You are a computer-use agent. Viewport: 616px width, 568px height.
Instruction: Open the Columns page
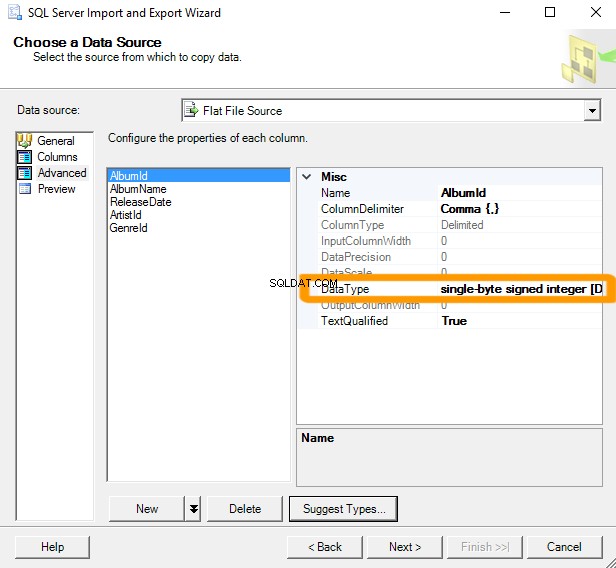pyautogui.click(x=57, y=157)
